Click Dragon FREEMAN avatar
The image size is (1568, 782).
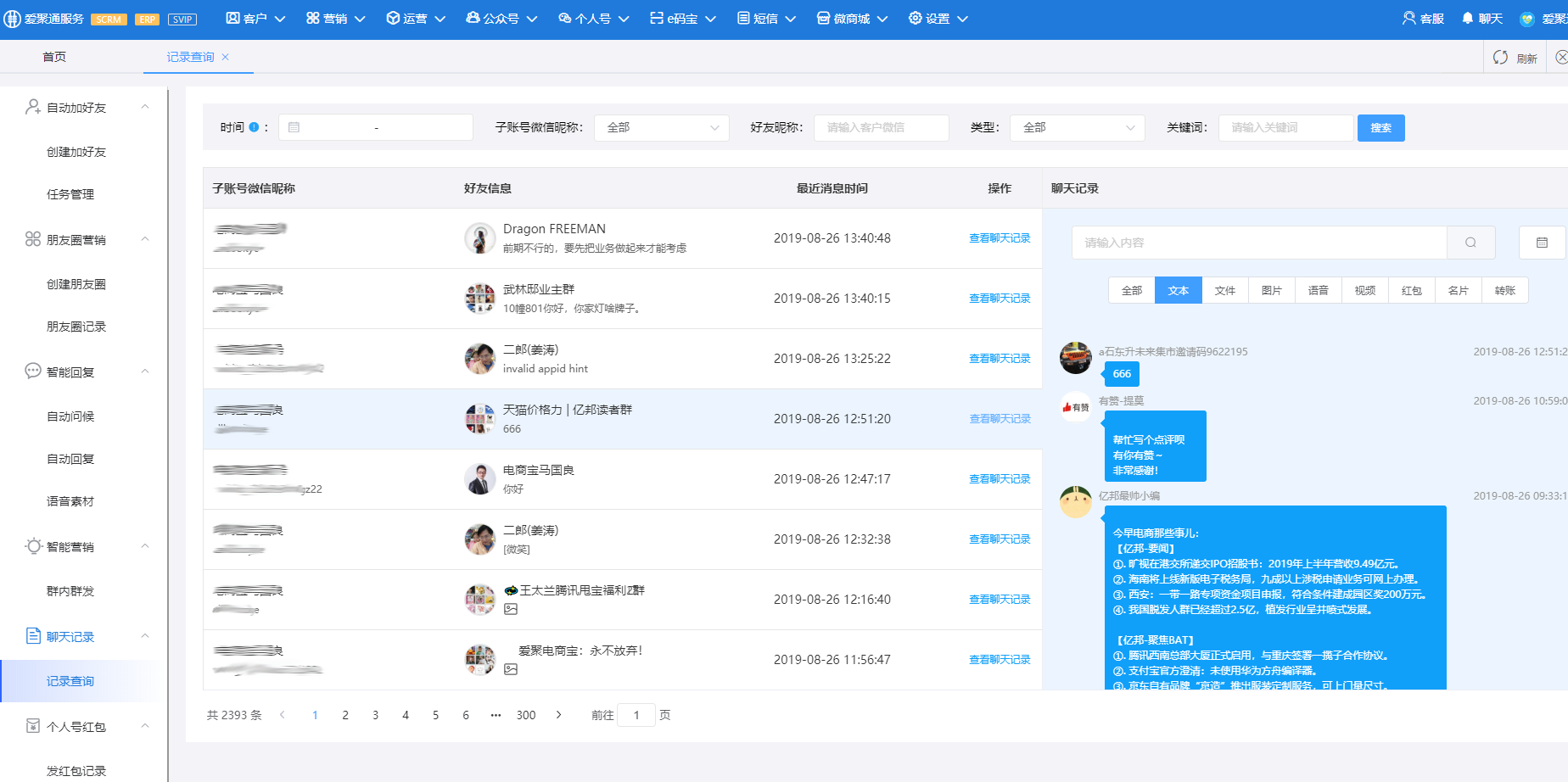480,238
